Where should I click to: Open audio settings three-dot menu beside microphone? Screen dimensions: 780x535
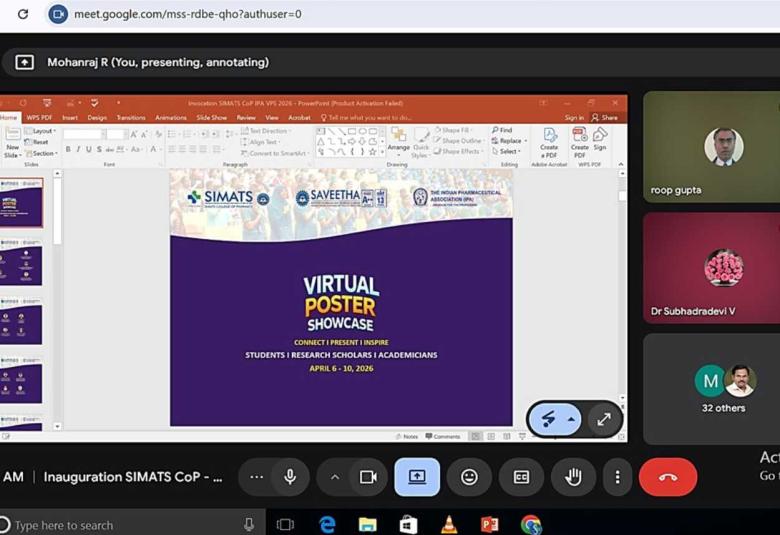tap(256, 477)
